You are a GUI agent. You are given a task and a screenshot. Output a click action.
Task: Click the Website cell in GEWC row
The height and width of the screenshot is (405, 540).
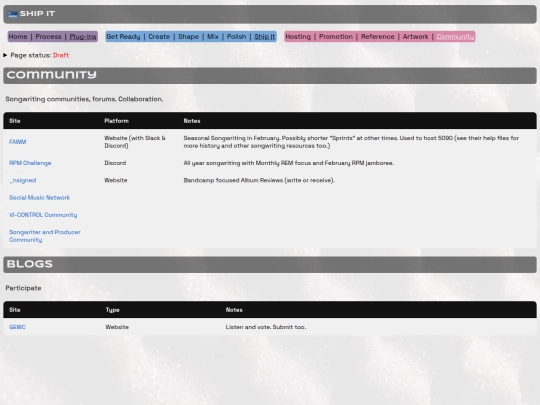tap(117, 327)
